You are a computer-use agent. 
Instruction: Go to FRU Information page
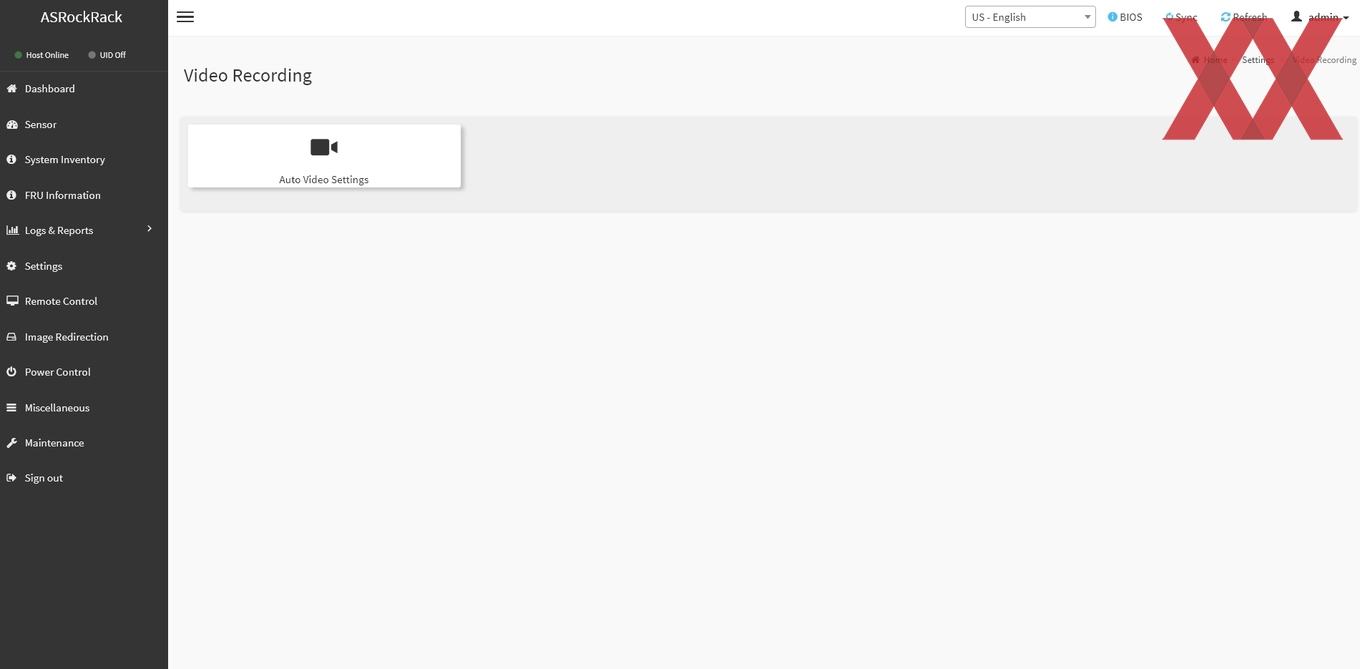[62, 195]
